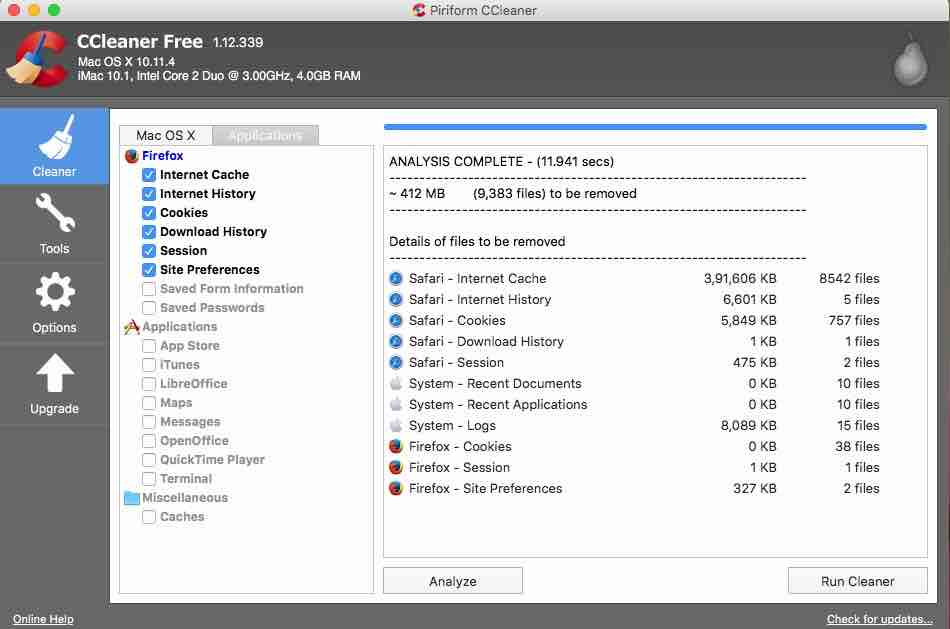The image size is (950, 629).
Task: Disable Firefox Download History cleaning
Action: [148, 232]
